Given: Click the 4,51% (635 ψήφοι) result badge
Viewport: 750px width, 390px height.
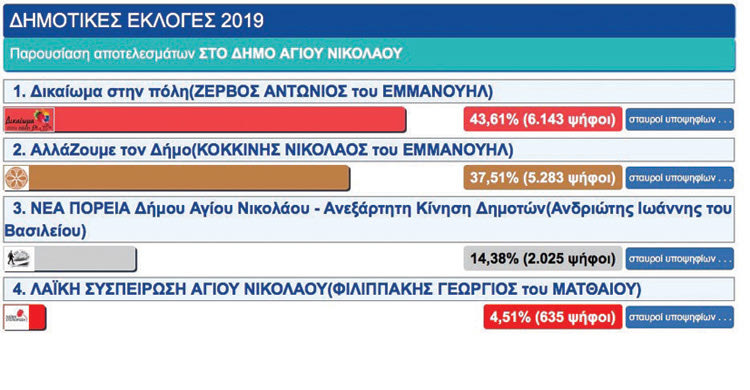Looking at the screenshot, I should pyautogui.click(x=553, y=317).
